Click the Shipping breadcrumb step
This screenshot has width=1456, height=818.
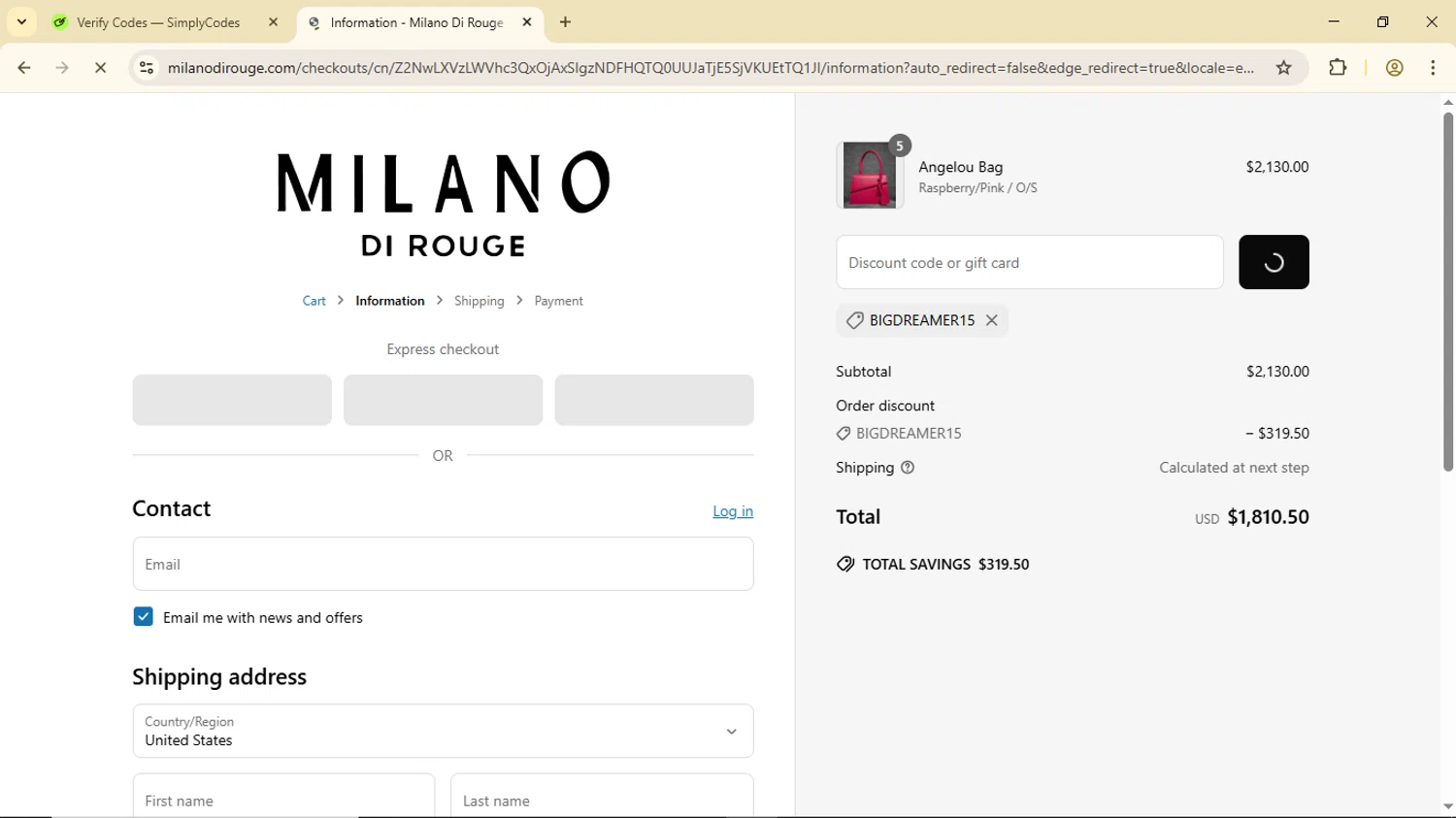click(480, 301)
